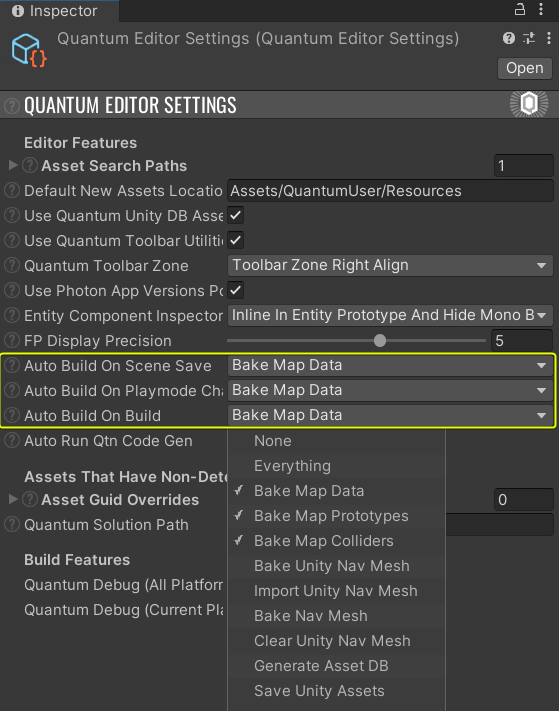The image size is (559, 711).
Task: Open Quantum Toolbar Zone dropdown
Action: (x=390, y=265)
